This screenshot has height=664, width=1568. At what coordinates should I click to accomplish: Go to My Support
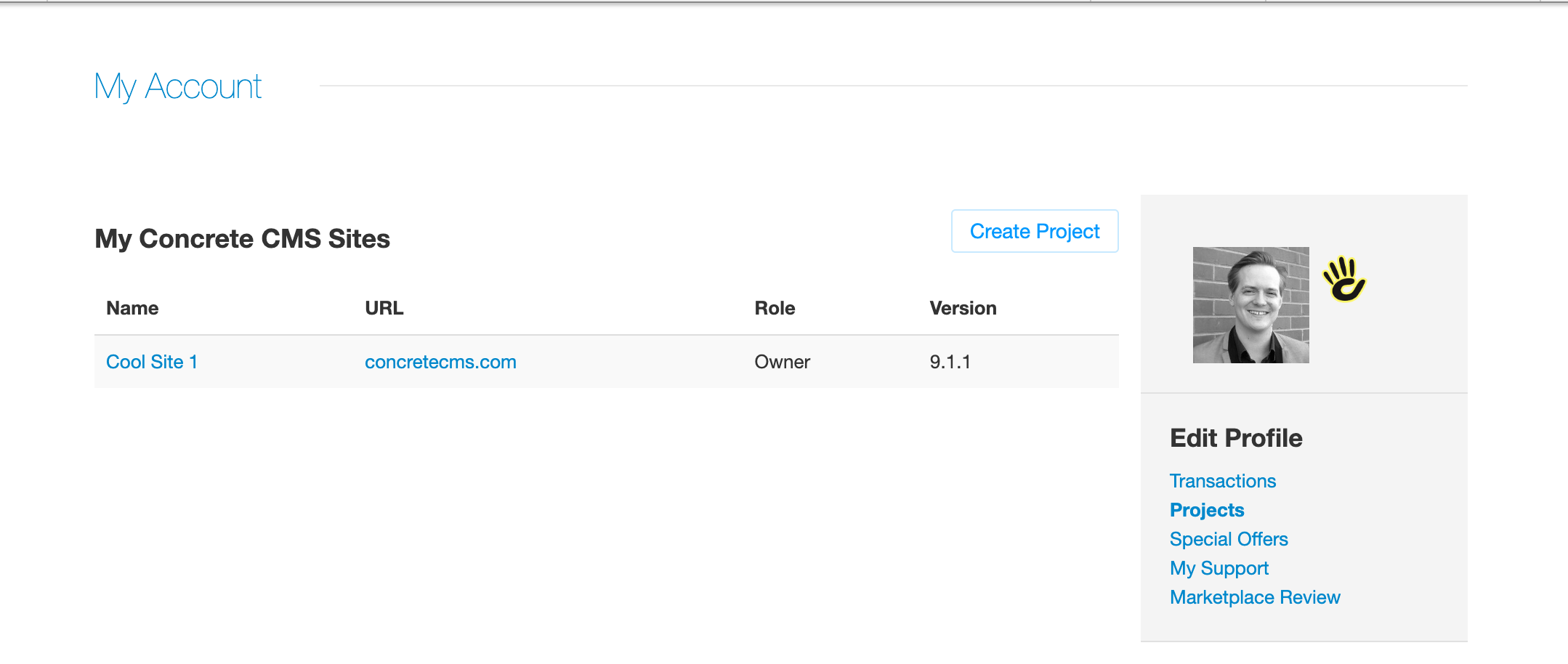pos(1219,568)
